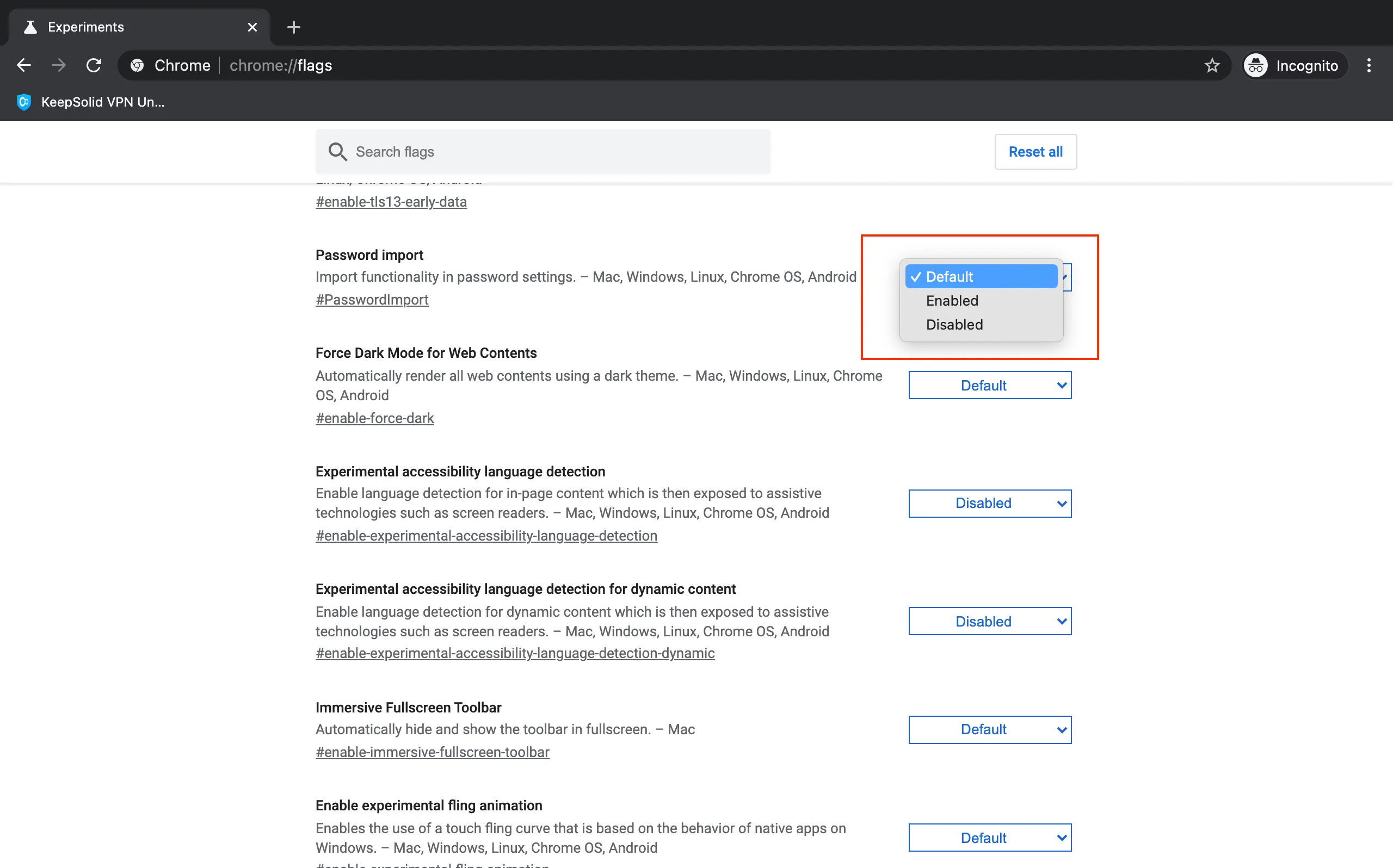Click the #PasswordImport anchor link

tap(372, 300)
